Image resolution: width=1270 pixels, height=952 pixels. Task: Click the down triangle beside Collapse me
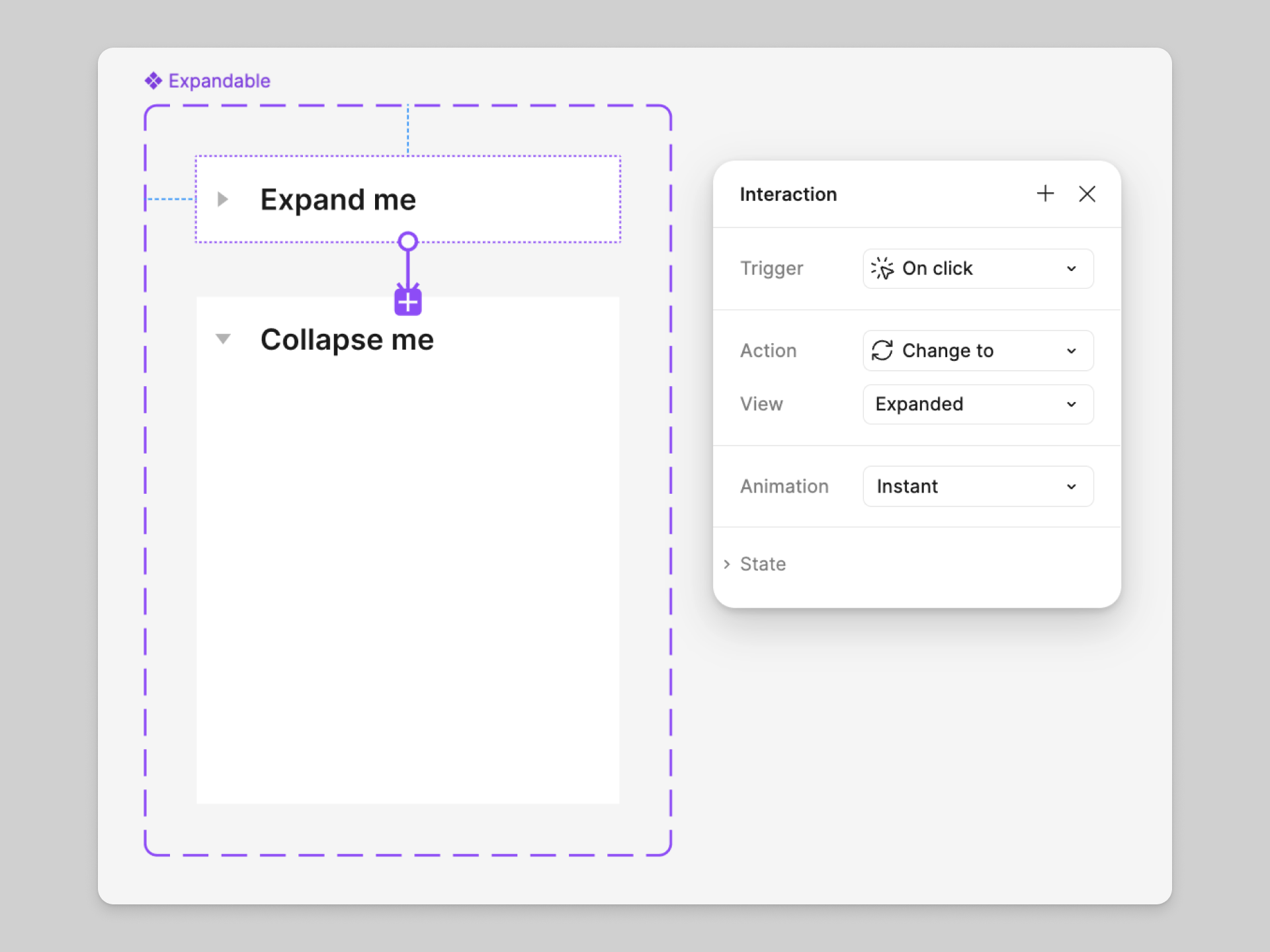pos(223,339)
